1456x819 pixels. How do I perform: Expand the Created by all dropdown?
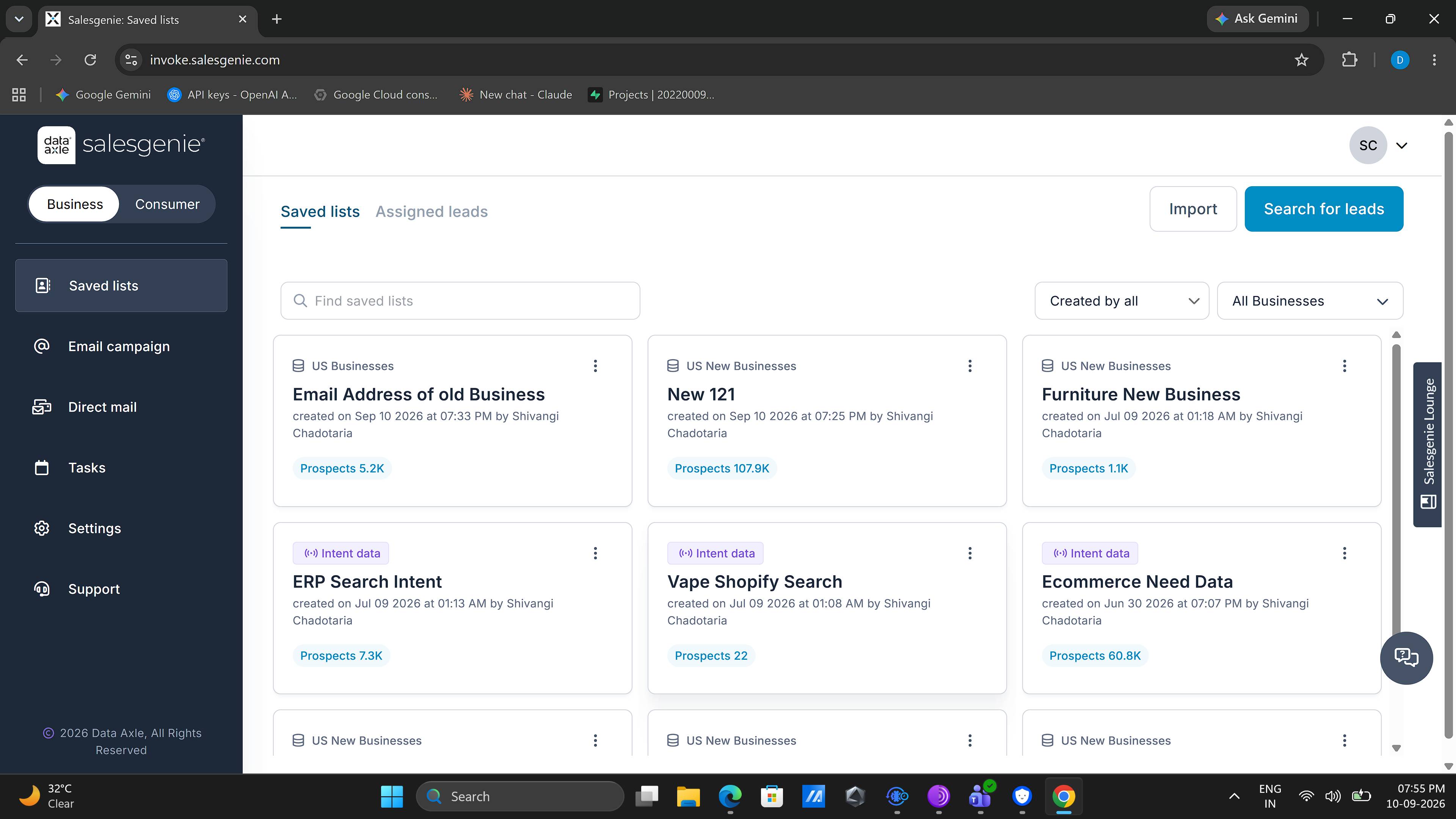point(1122,301)
